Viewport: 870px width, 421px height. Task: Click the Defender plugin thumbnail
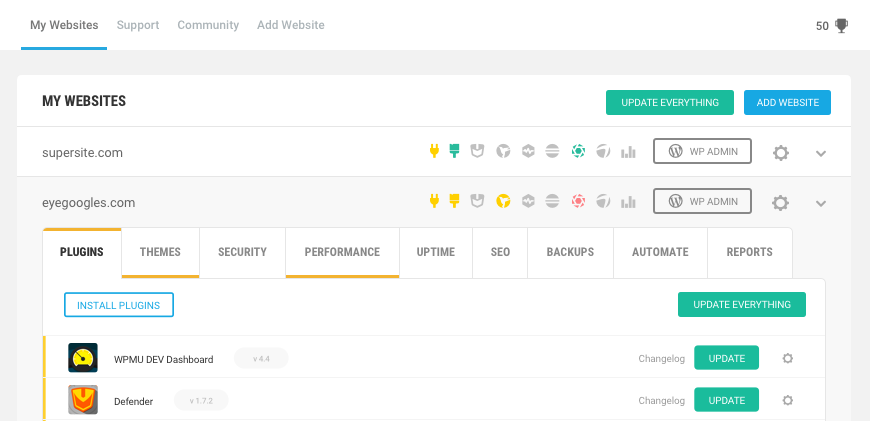pos(83,400)
